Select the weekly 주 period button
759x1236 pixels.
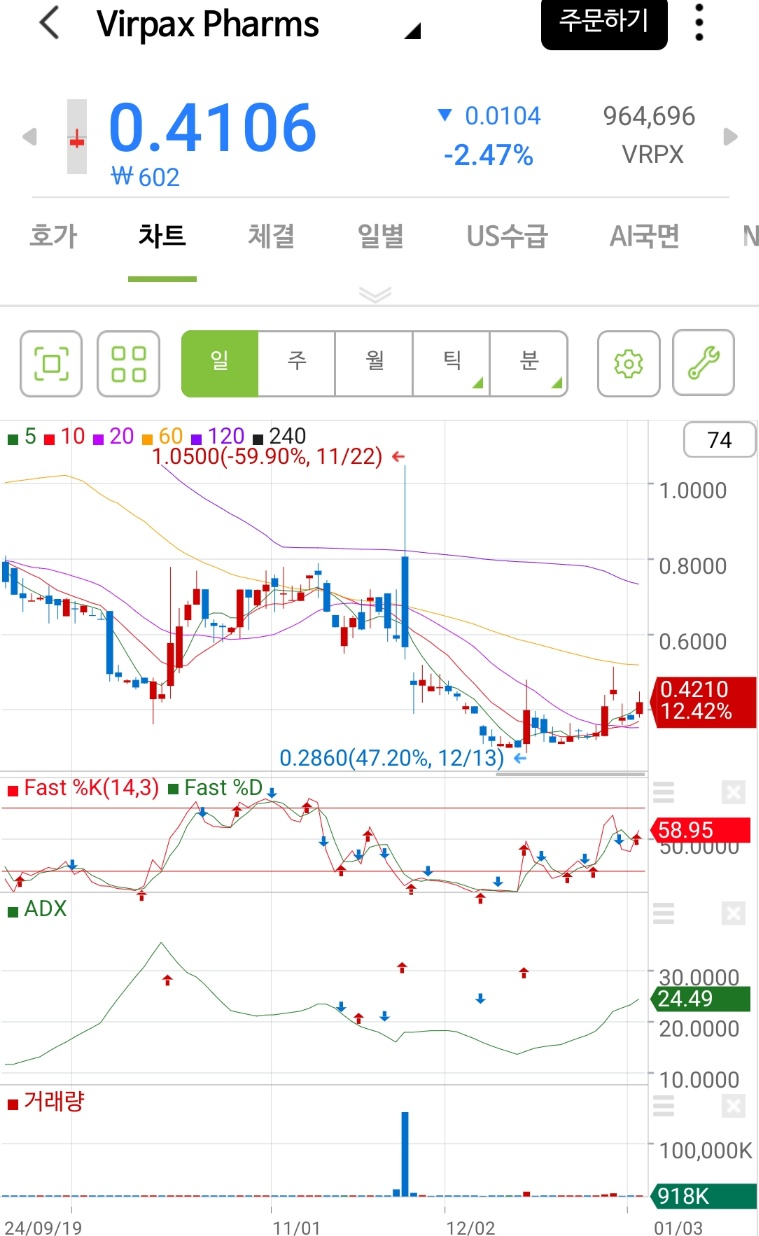click(297, 362)
